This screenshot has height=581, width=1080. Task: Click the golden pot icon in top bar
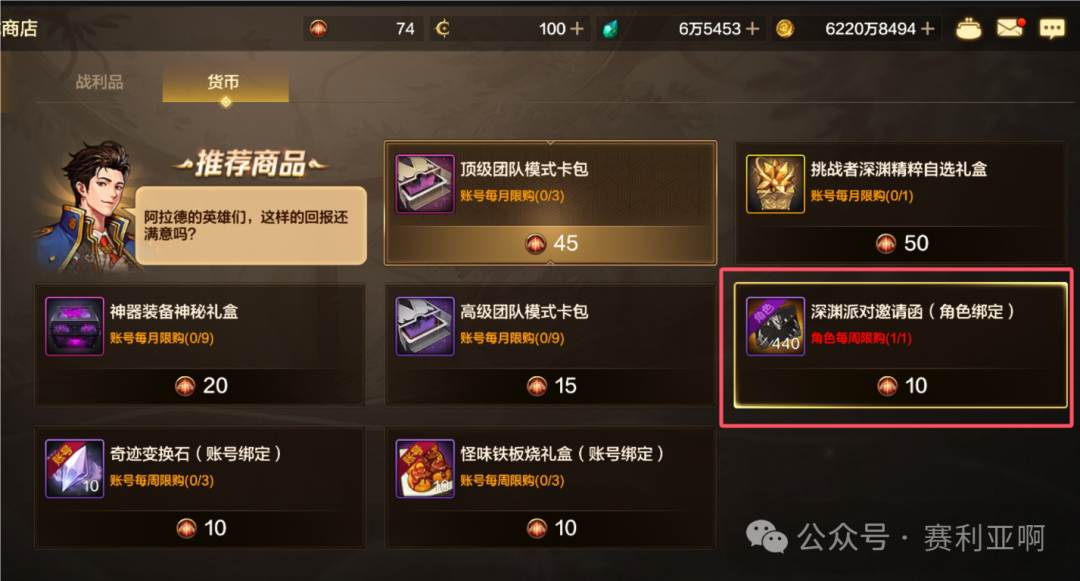[x=968, y=28]
